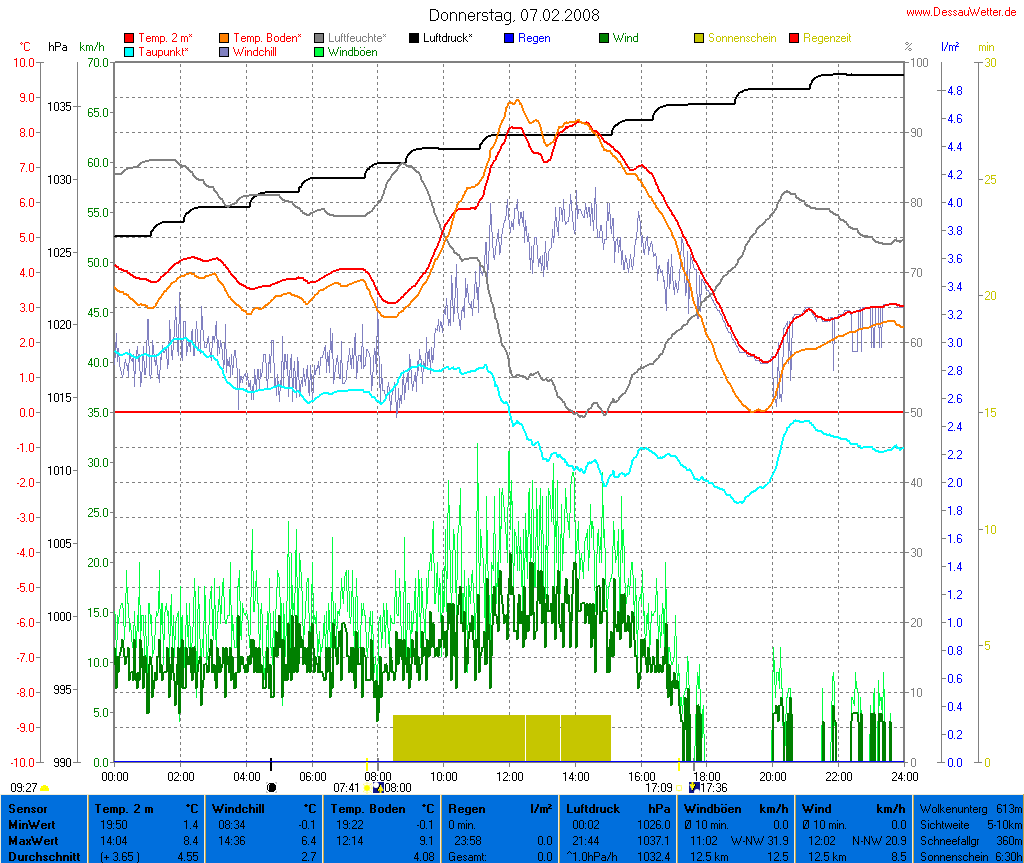Click the Donnerstag, 07.02.2008 chart title

[514, 15]
